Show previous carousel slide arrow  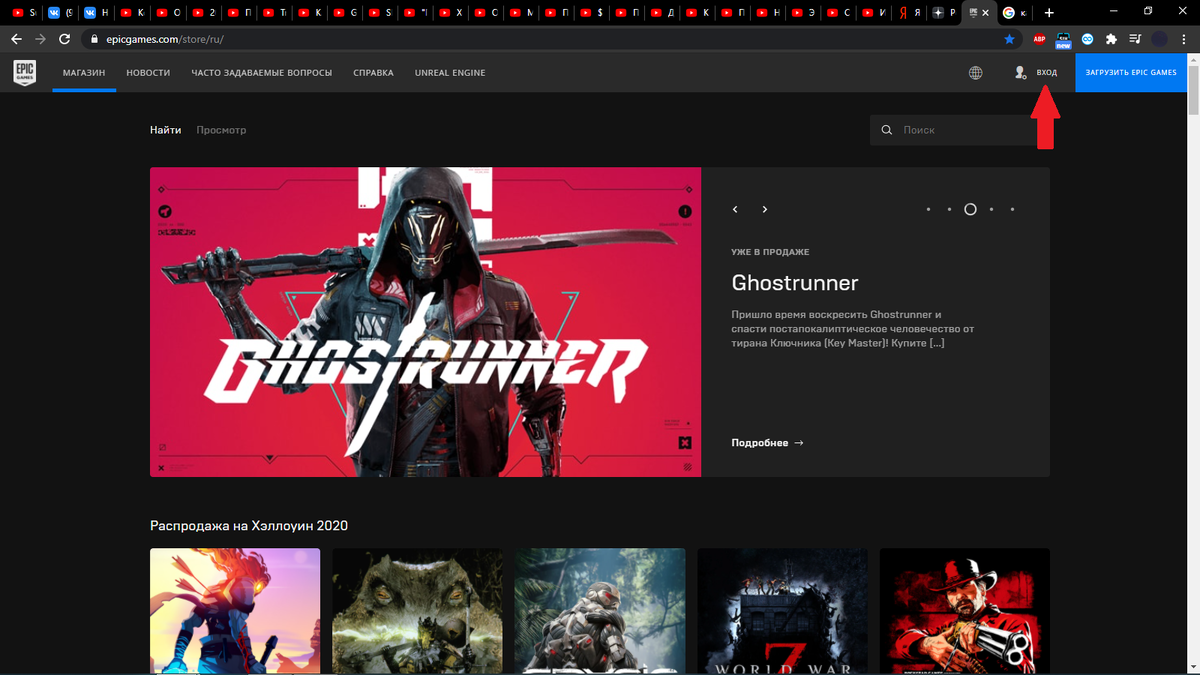coord(735,209)
